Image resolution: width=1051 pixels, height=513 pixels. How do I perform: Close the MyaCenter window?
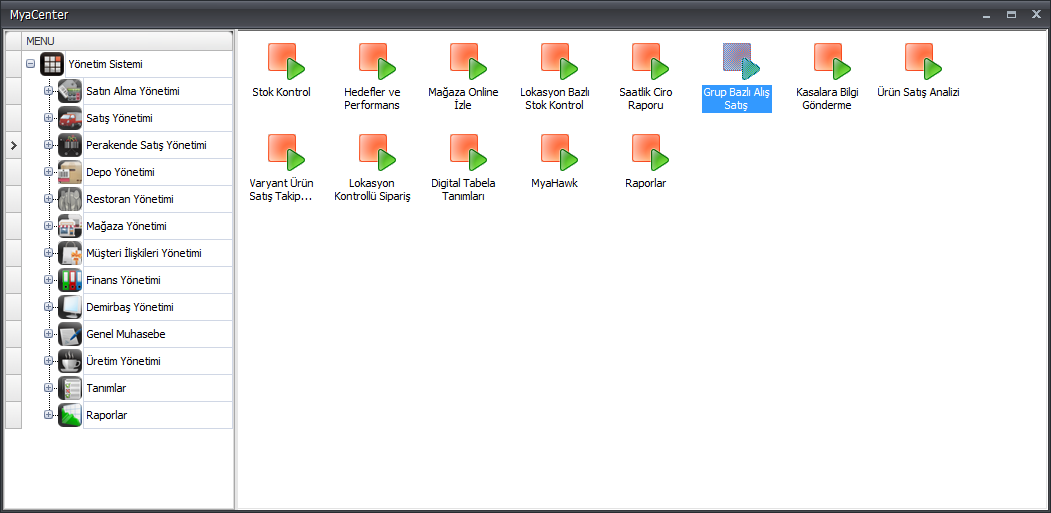(x=1036, y=14)
